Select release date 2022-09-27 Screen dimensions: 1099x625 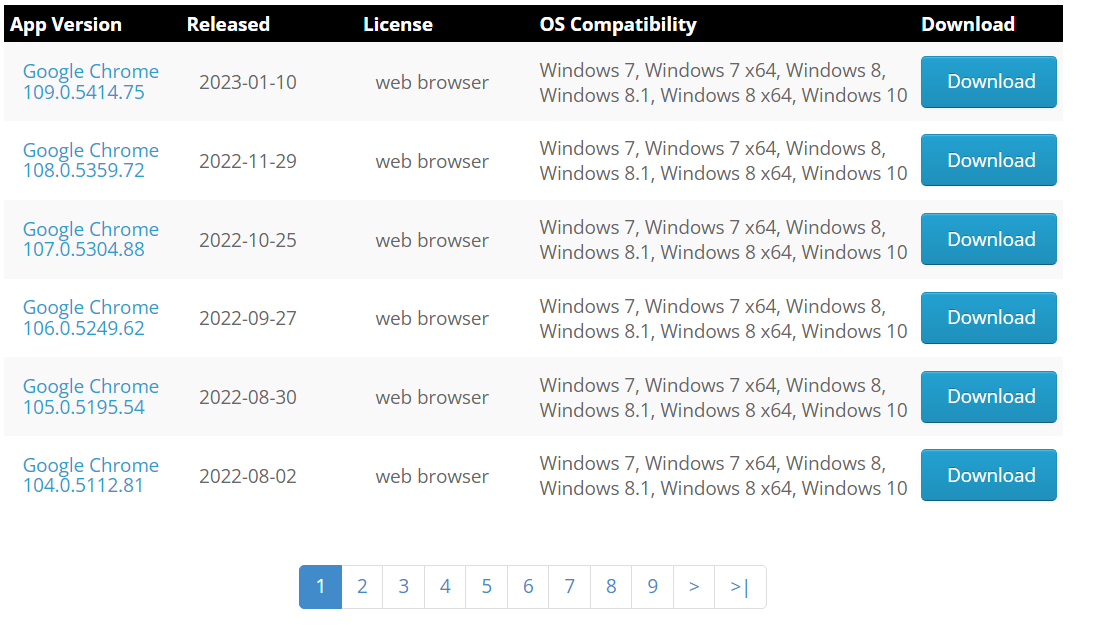click(x=247, y=318)
